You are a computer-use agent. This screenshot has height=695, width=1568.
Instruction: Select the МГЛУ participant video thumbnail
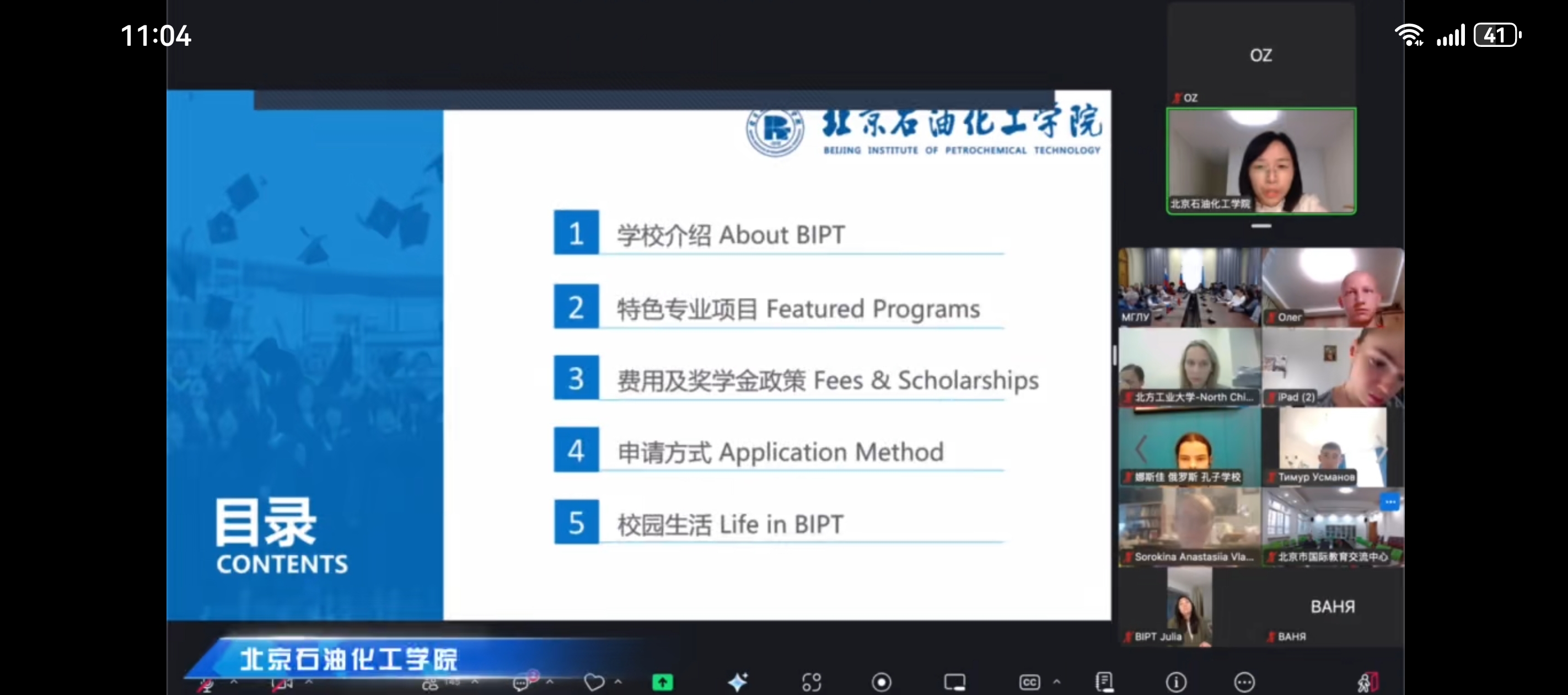pos(1189,287)
